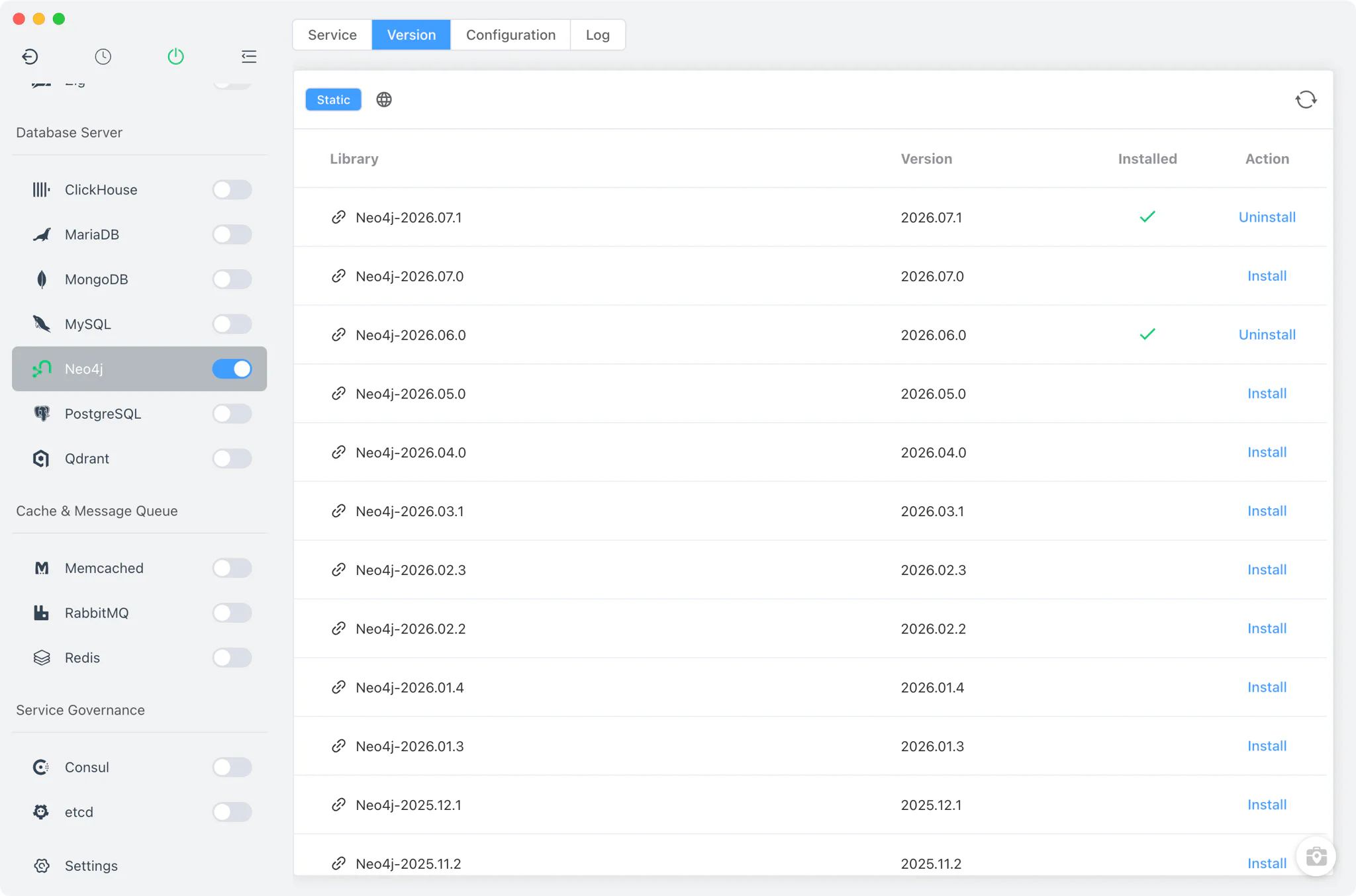Click the Service Governance heading
The image size is (1356, 896).
[80, 710]
